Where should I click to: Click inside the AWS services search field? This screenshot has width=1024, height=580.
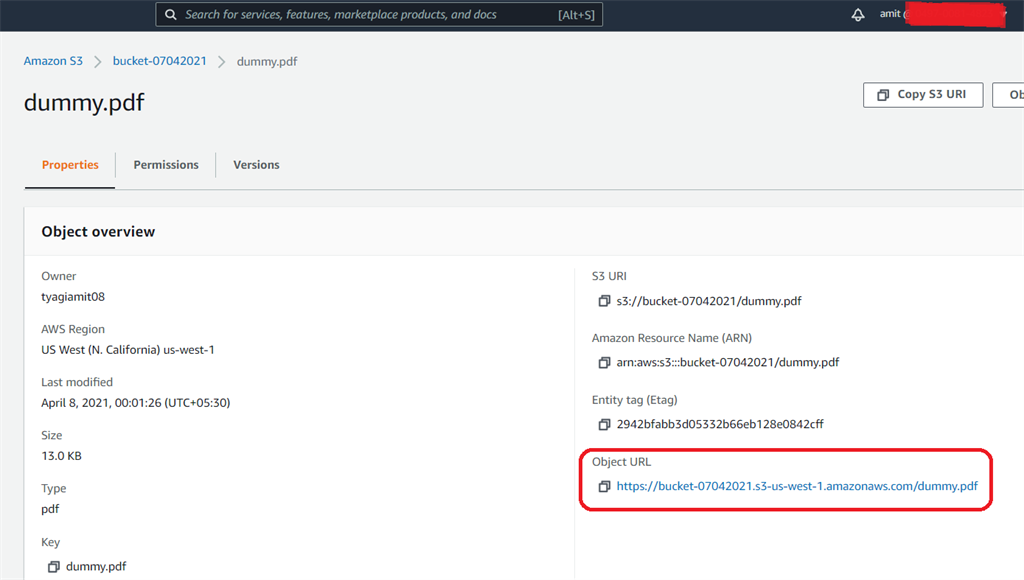click(x=380, y=14)
